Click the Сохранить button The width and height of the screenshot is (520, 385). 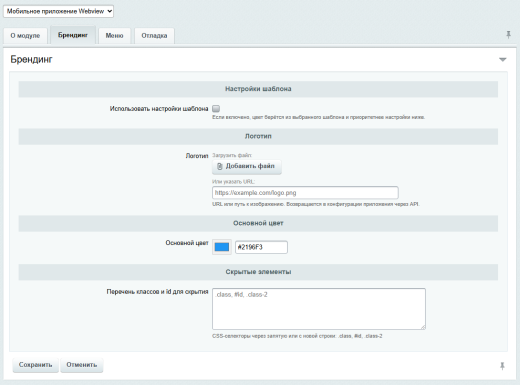pos(36,365)
